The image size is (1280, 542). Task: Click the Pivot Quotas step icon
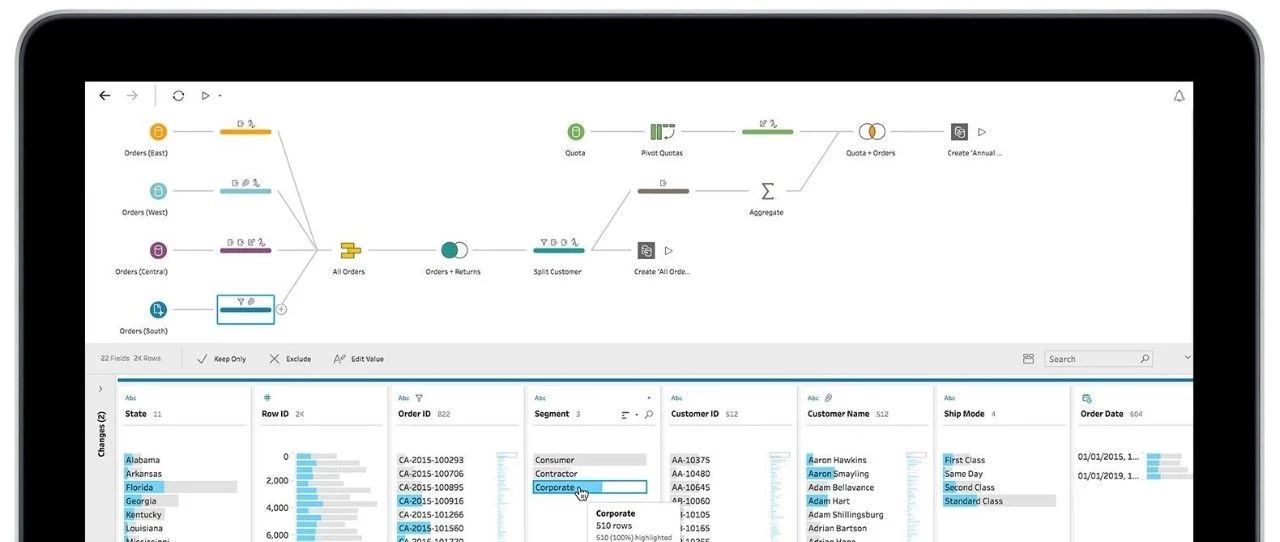tap(662, 132)
